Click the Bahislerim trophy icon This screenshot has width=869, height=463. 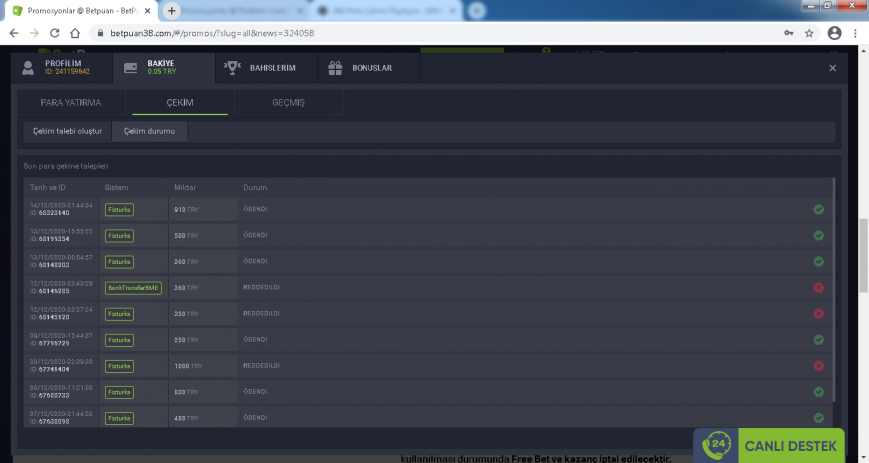232,68
